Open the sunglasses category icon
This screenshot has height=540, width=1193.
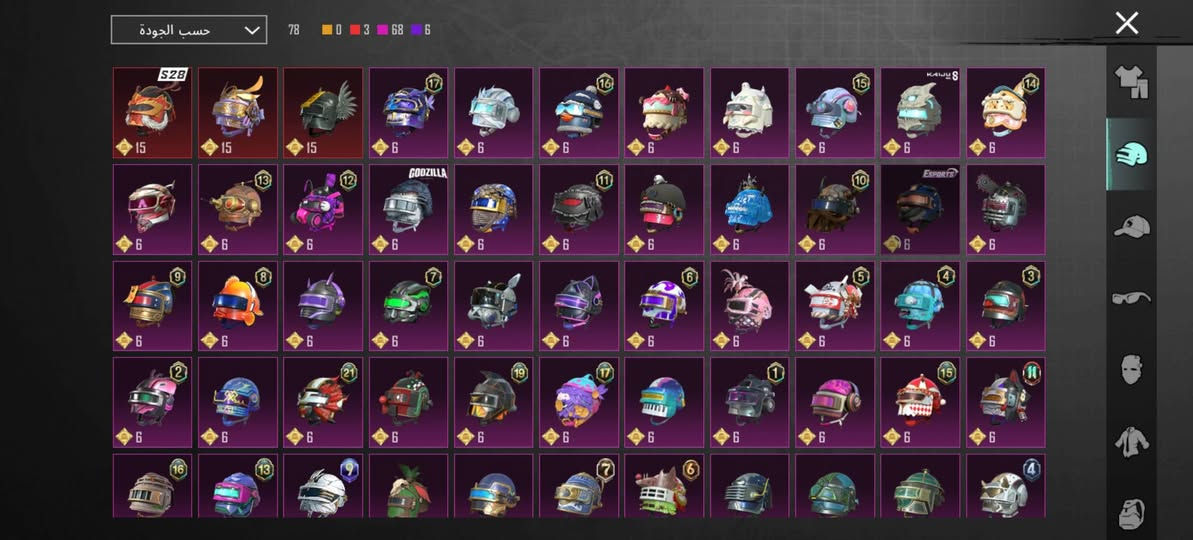[1132, 297]
